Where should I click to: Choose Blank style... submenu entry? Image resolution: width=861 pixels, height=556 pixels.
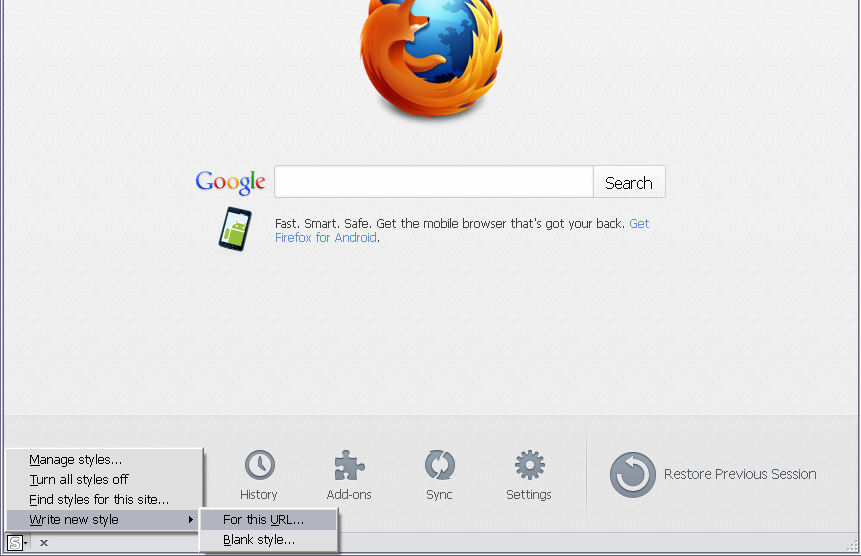click(x=269, y=540)
